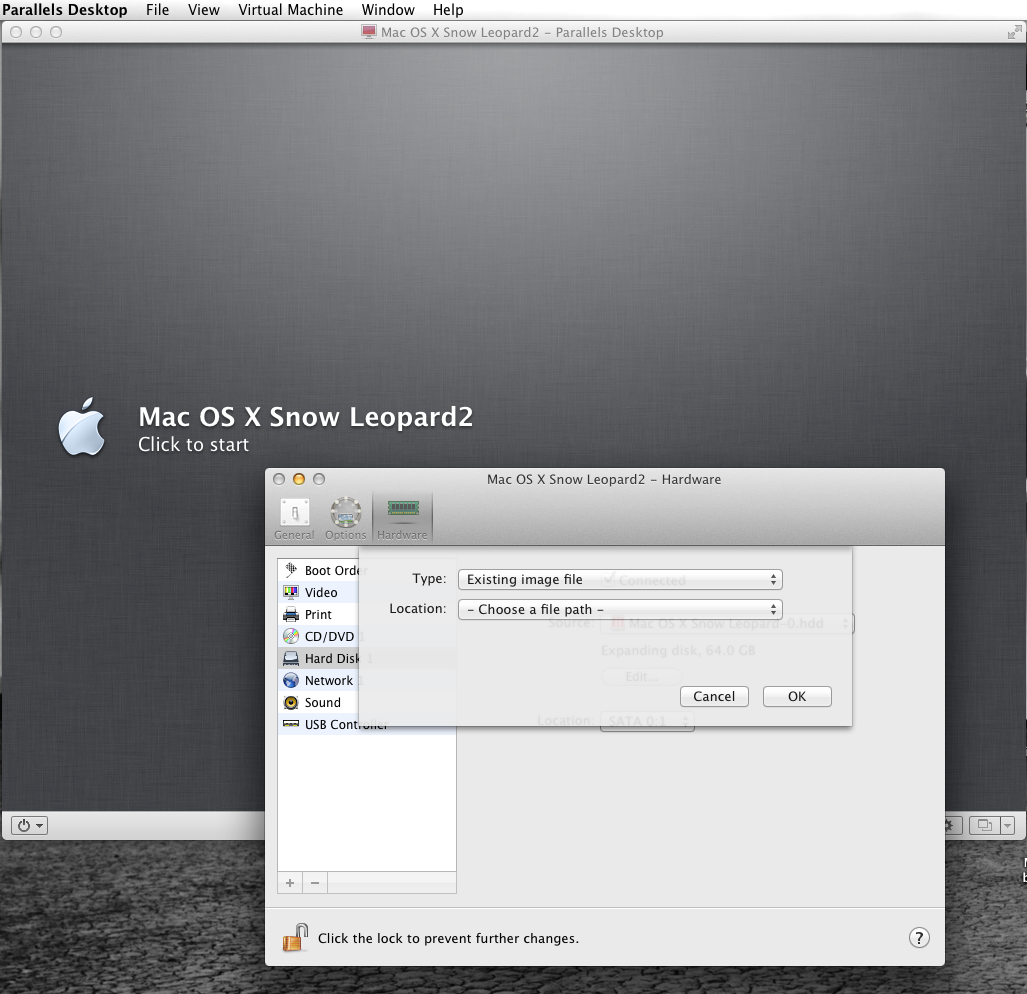The image size is (1027, 994).
Task: Click the Hard Disk drive icon
Action: 291,658
